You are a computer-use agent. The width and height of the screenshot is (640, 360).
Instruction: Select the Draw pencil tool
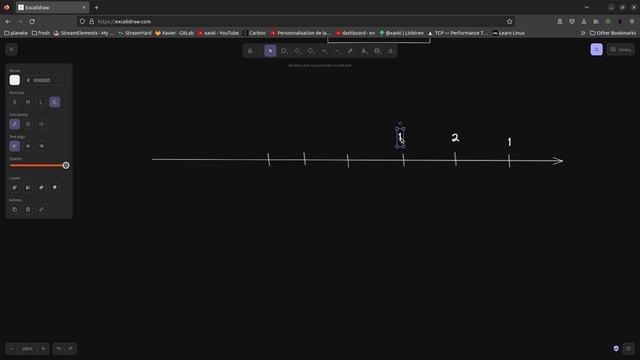click(351, 51)
